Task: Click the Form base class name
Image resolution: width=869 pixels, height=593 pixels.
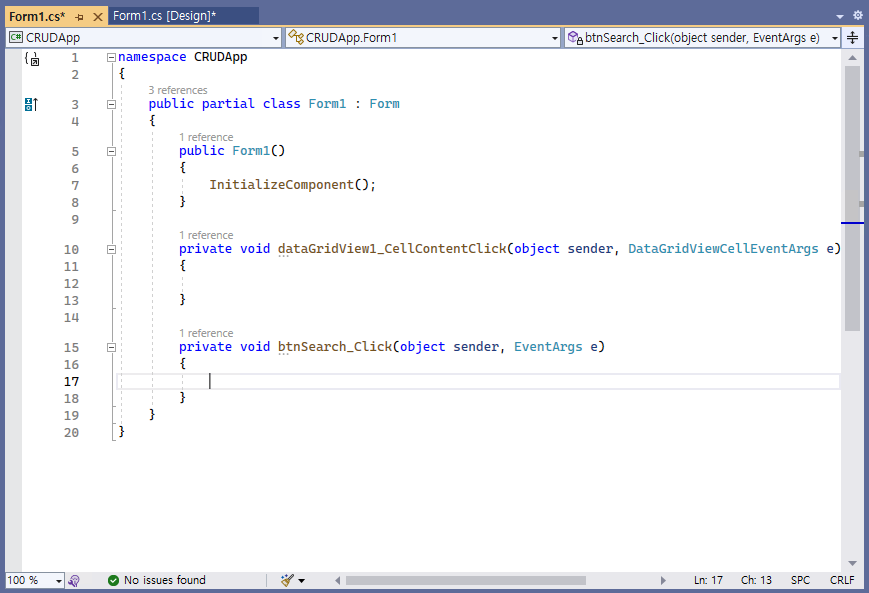Action: 384,104
